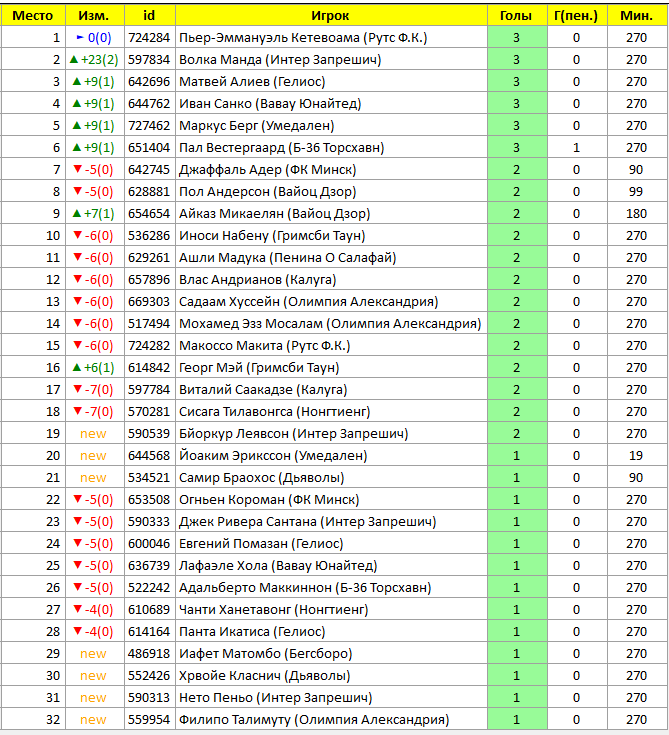Screen dimensions: 669x735
Task: Select cell Огньен Короман (ФК Минск)
Action: tap(331, 500)
